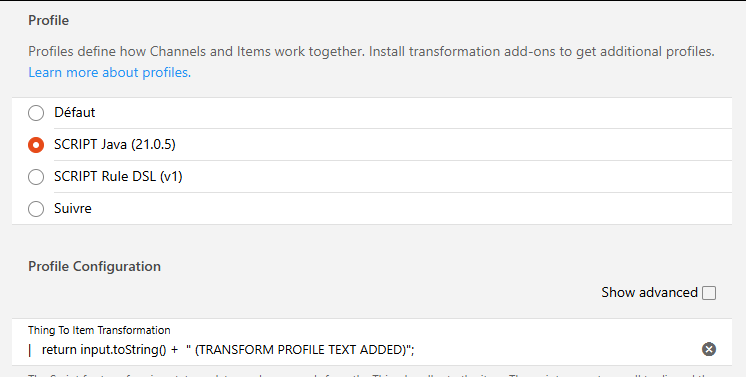Click the Thing To Item Transformation field label
The height and width of the screenshot is (377, 746).
[99, 330]
